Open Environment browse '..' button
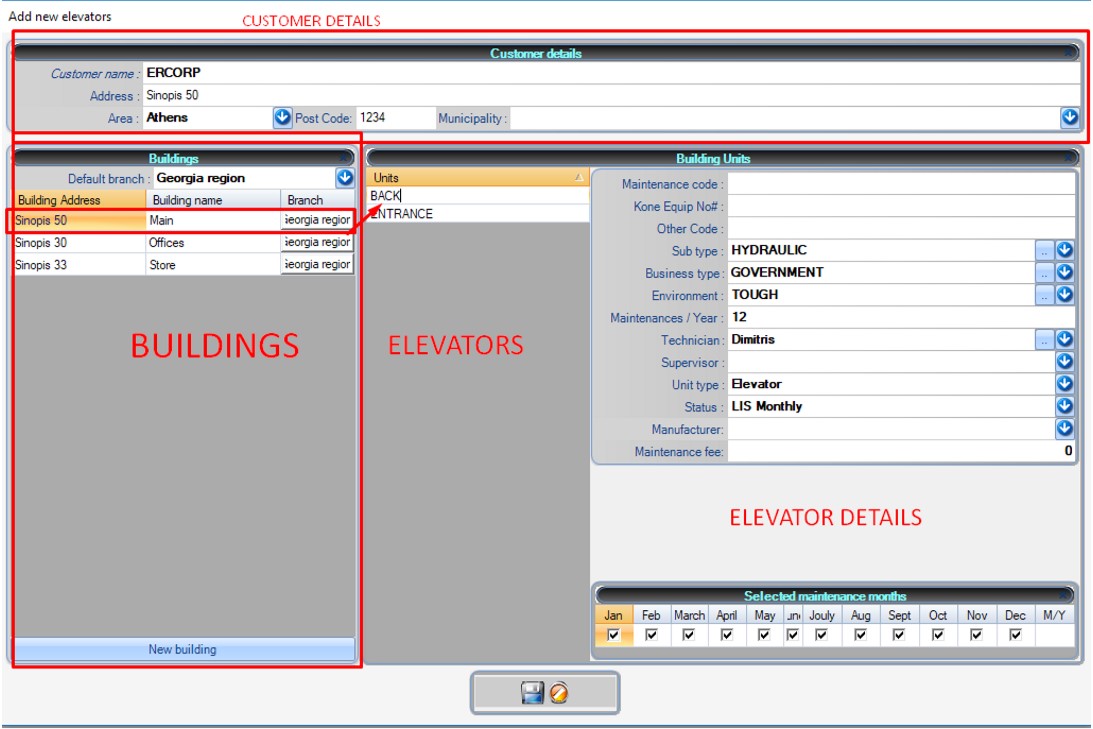The width and height of the screenshot is (1093, 729). point(1044,295)
